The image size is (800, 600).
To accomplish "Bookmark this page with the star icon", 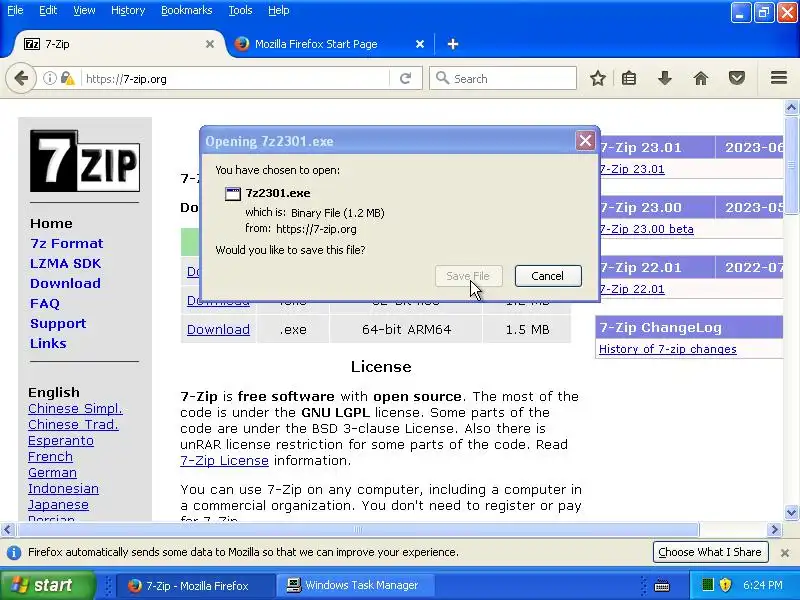I will [x=598, y=79].
